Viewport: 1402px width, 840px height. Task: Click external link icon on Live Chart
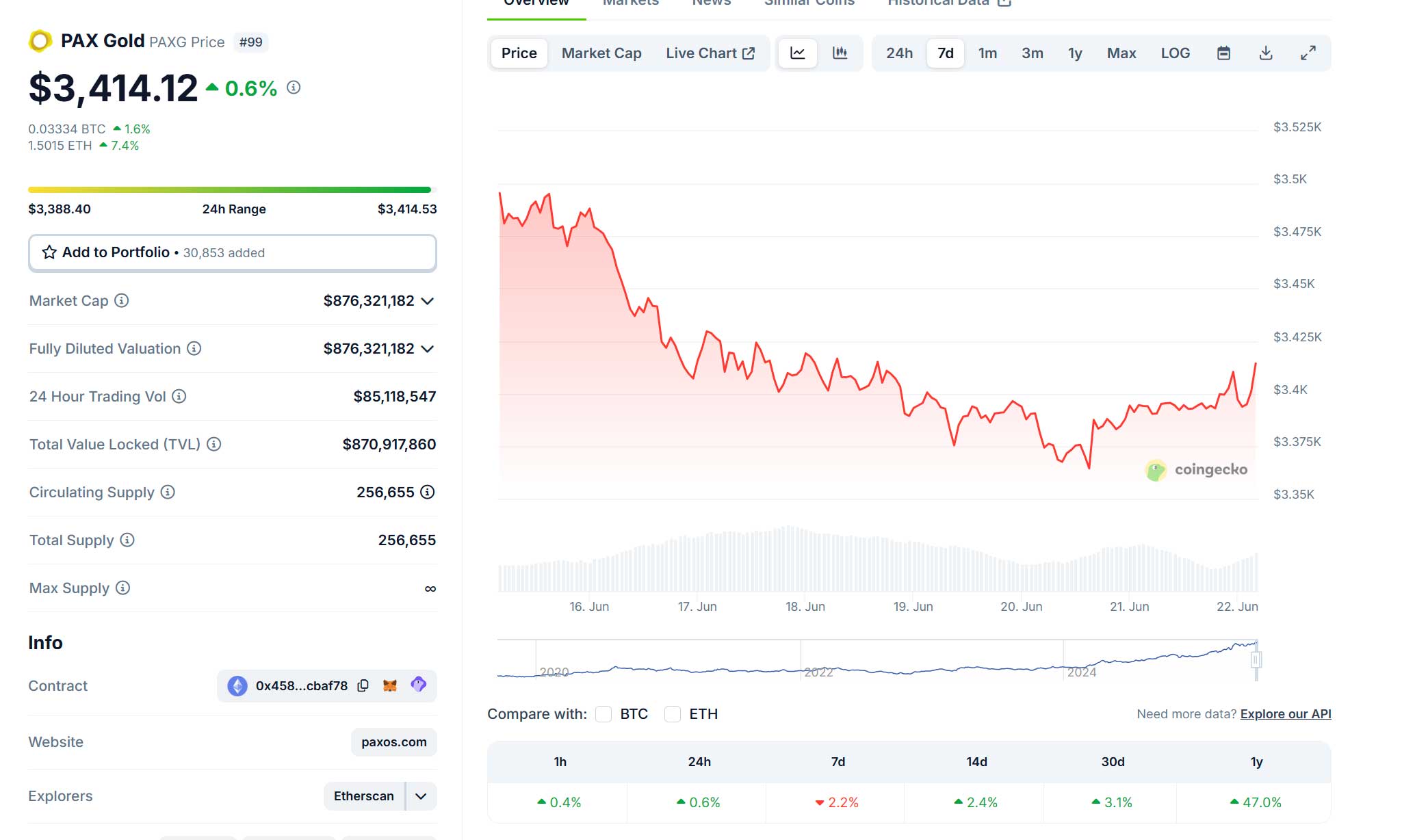click(749, 53)
